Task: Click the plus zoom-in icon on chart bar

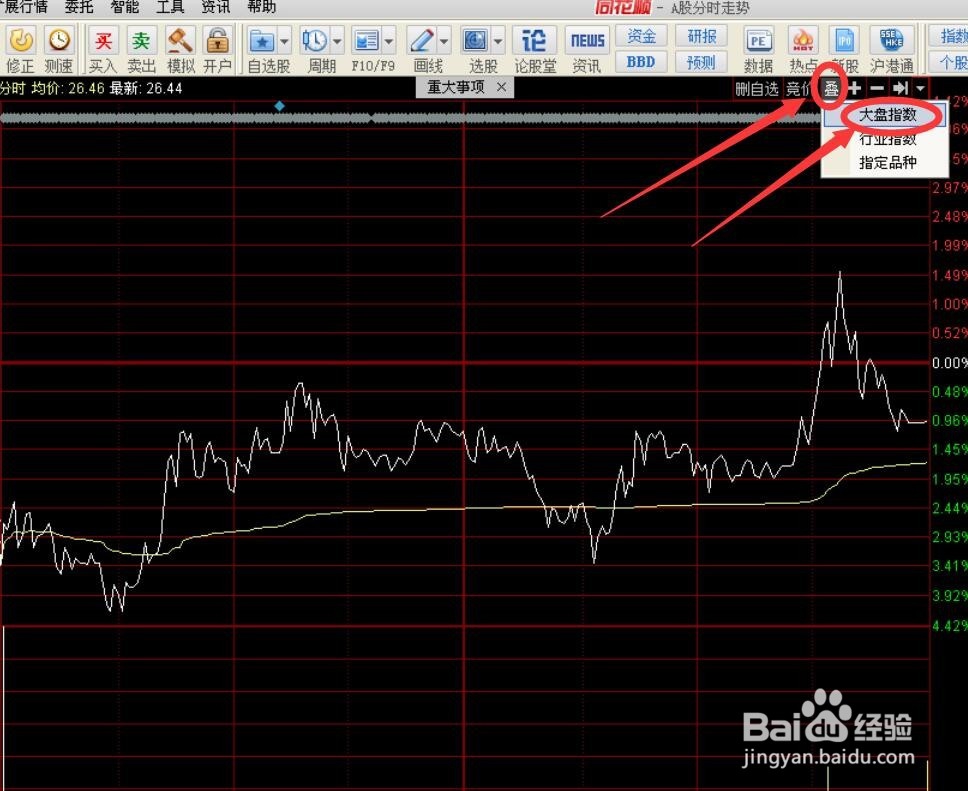Action: click(x=854, y=89)
